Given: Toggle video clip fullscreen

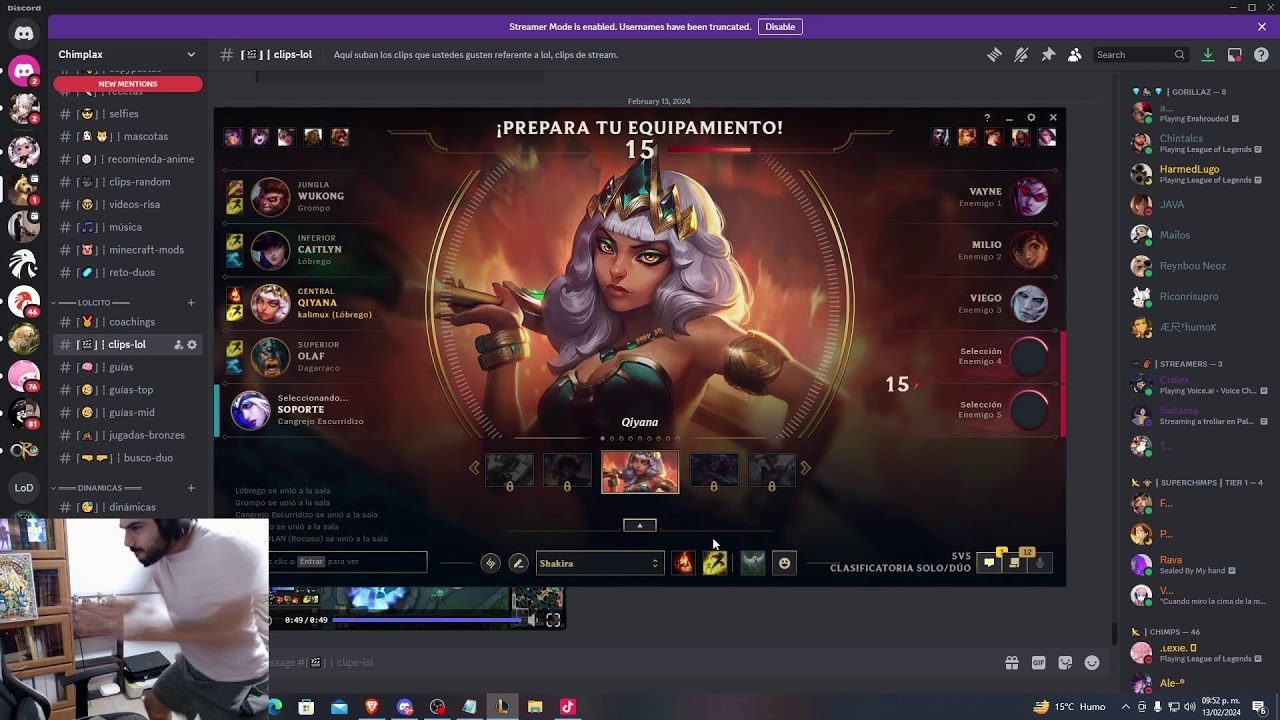Looking at the screenshot, I should (x=553, y=620).
